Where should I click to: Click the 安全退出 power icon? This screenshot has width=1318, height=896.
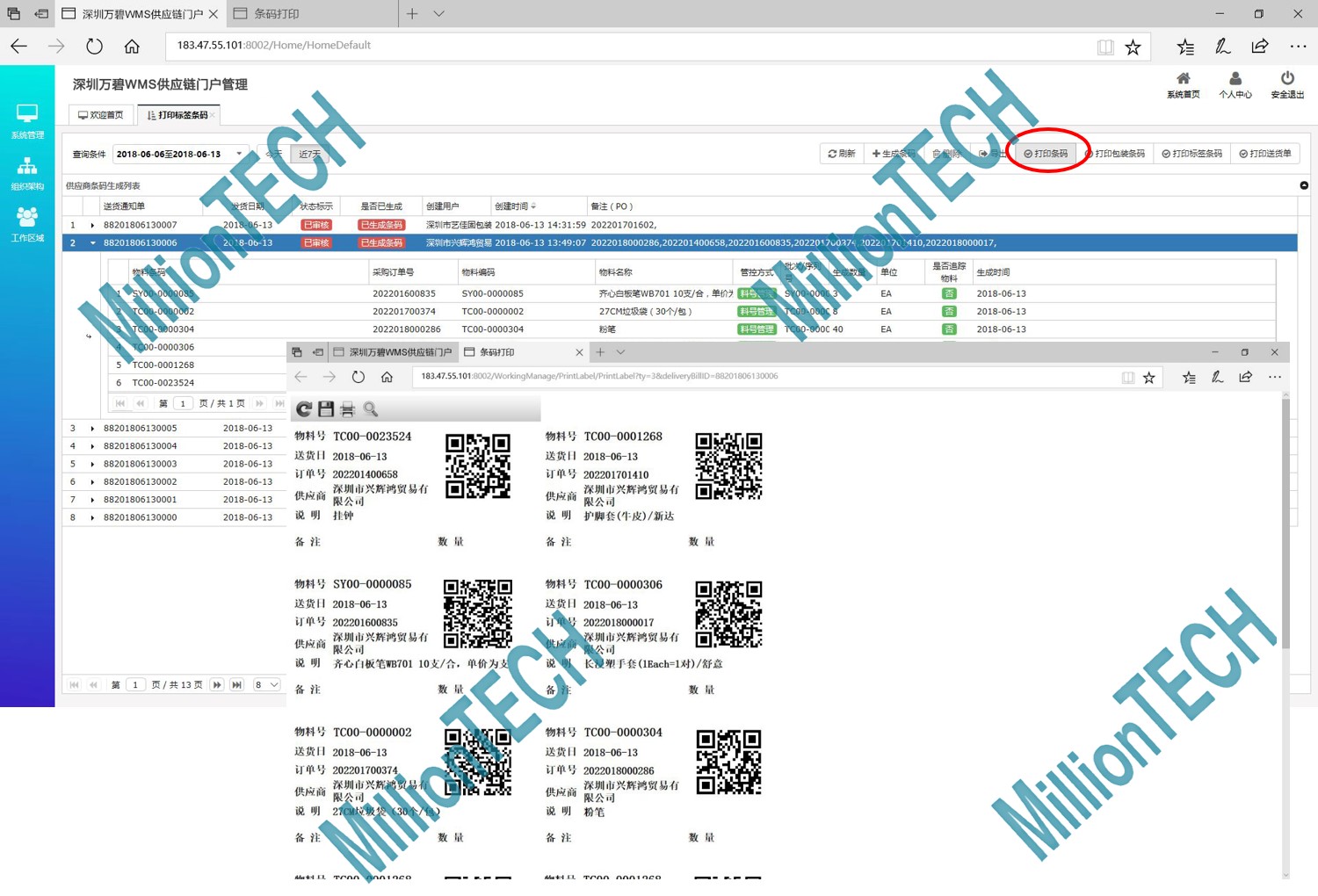1287,85
